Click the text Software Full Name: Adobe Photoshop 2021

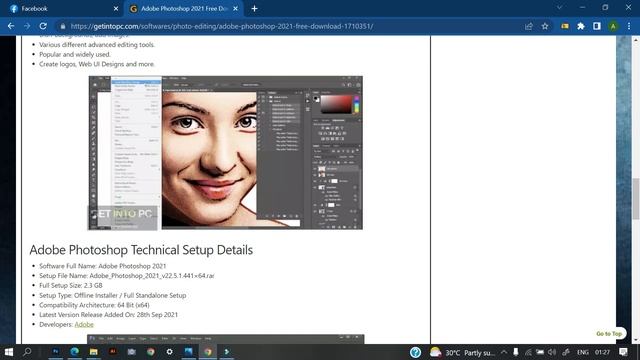[102, 266]
